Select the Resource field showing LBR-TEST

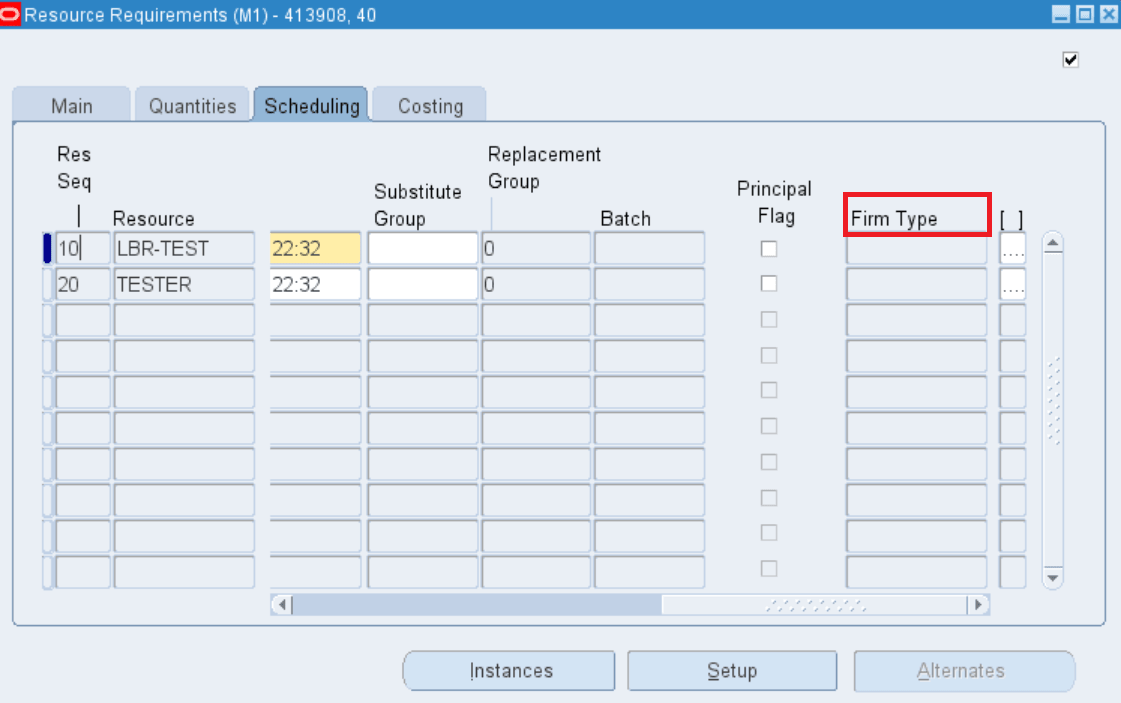tap(184, 248)
